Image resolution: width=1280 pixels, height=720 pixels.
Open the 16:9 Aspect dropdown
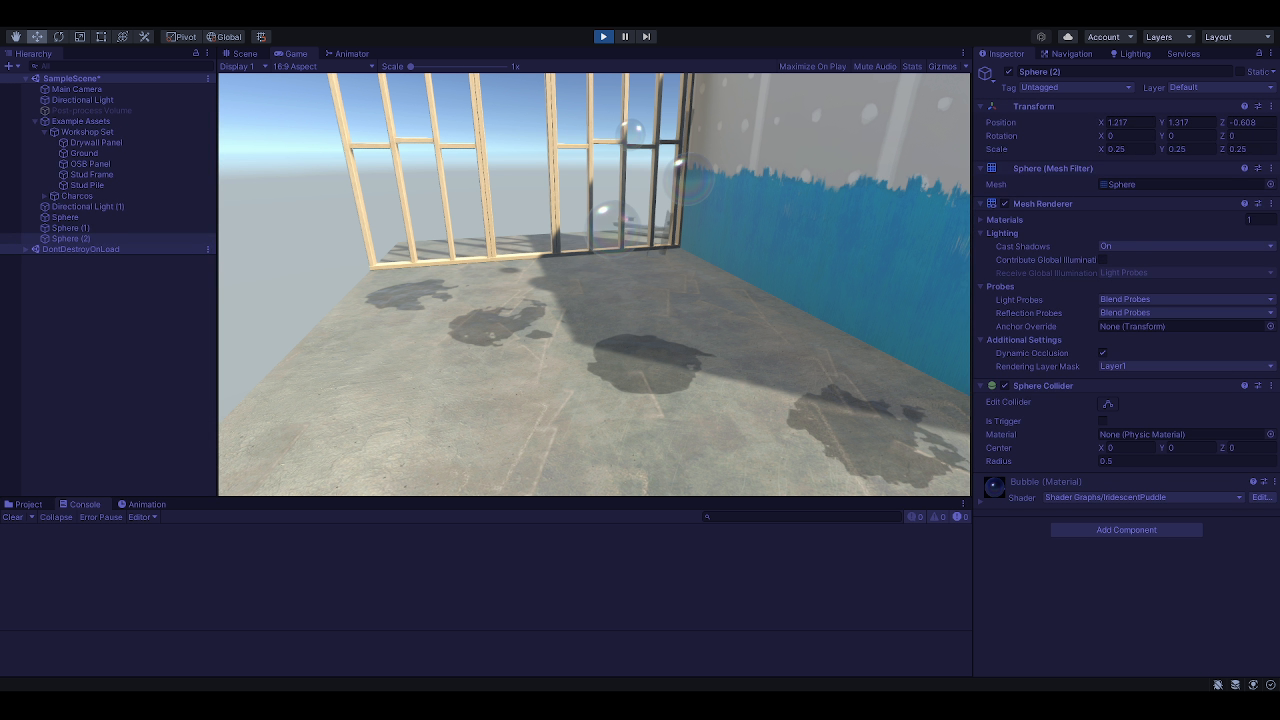(x=323, y=67)
